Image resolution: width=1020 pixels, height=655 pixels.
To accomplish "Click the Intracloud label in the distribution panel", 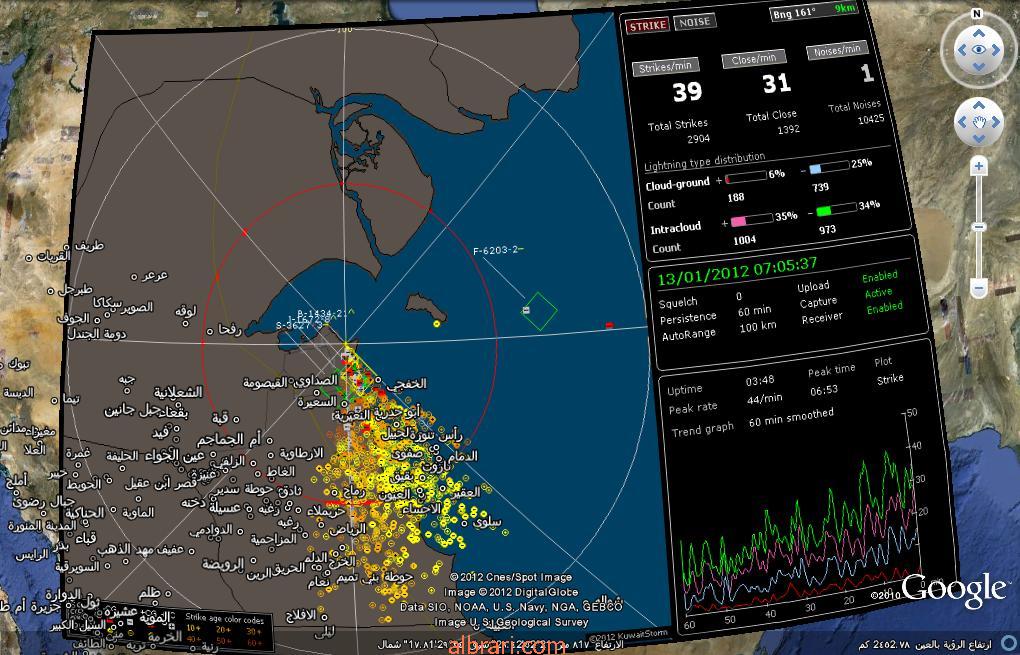I will click(x=675, y=228).
